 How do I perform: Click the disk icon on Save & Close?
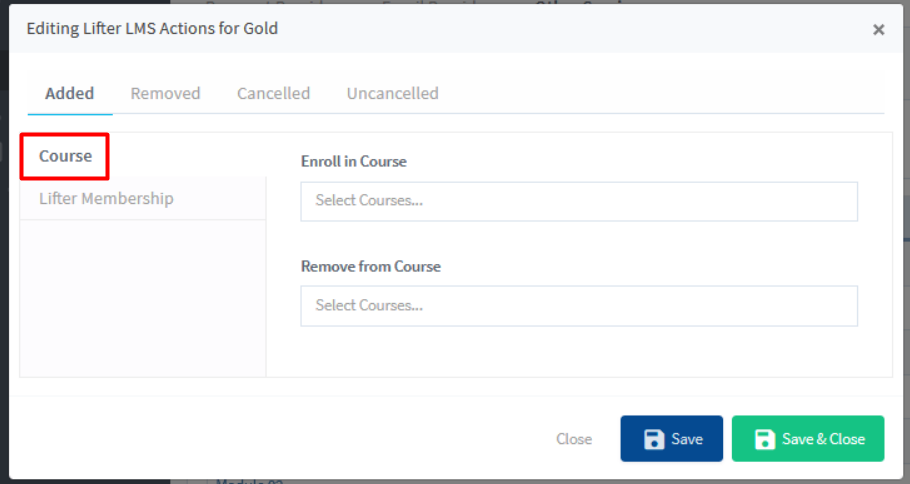[765, 439]
